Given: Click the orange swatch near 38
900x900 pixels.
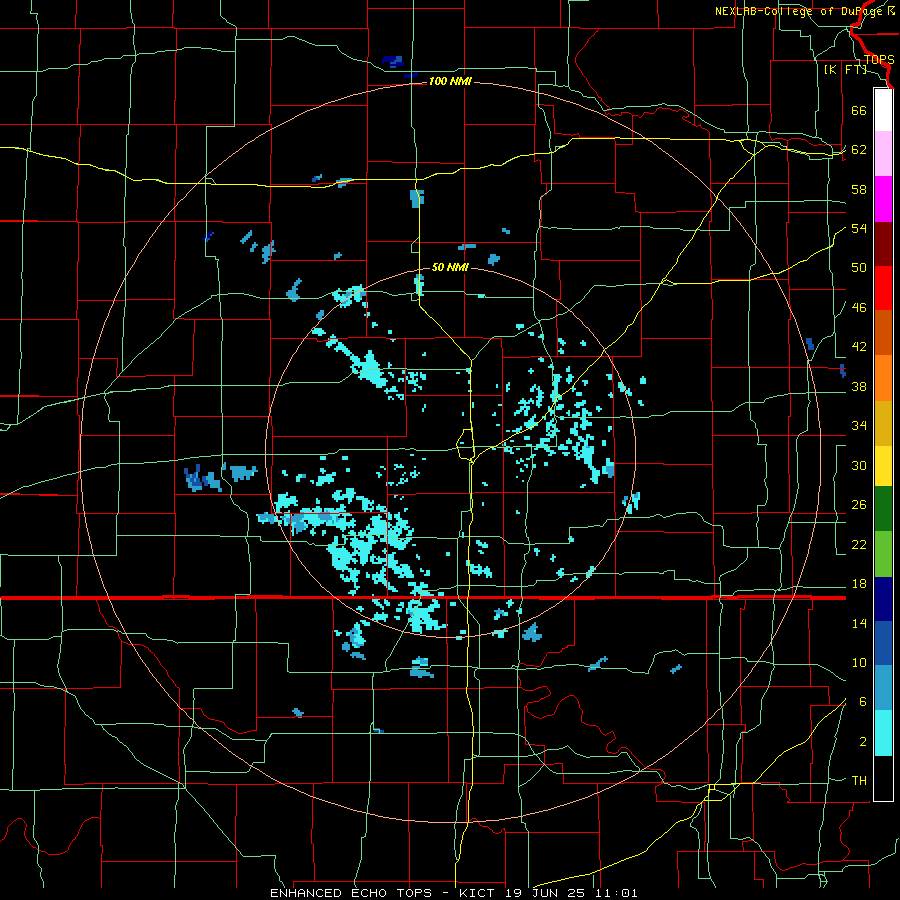Looking at the screenshot, I should pyautogui.click(x=883, y=378).
